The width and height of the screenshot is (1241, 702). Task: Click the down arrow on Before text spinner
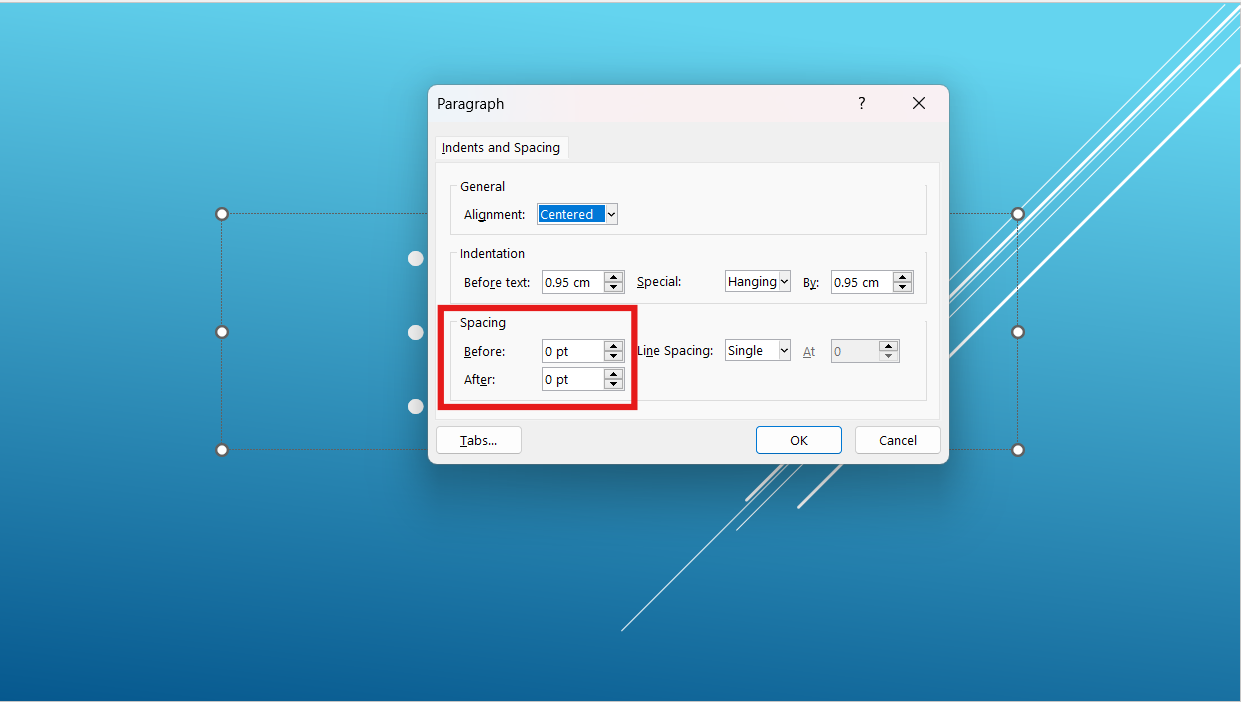coord(613,286)
